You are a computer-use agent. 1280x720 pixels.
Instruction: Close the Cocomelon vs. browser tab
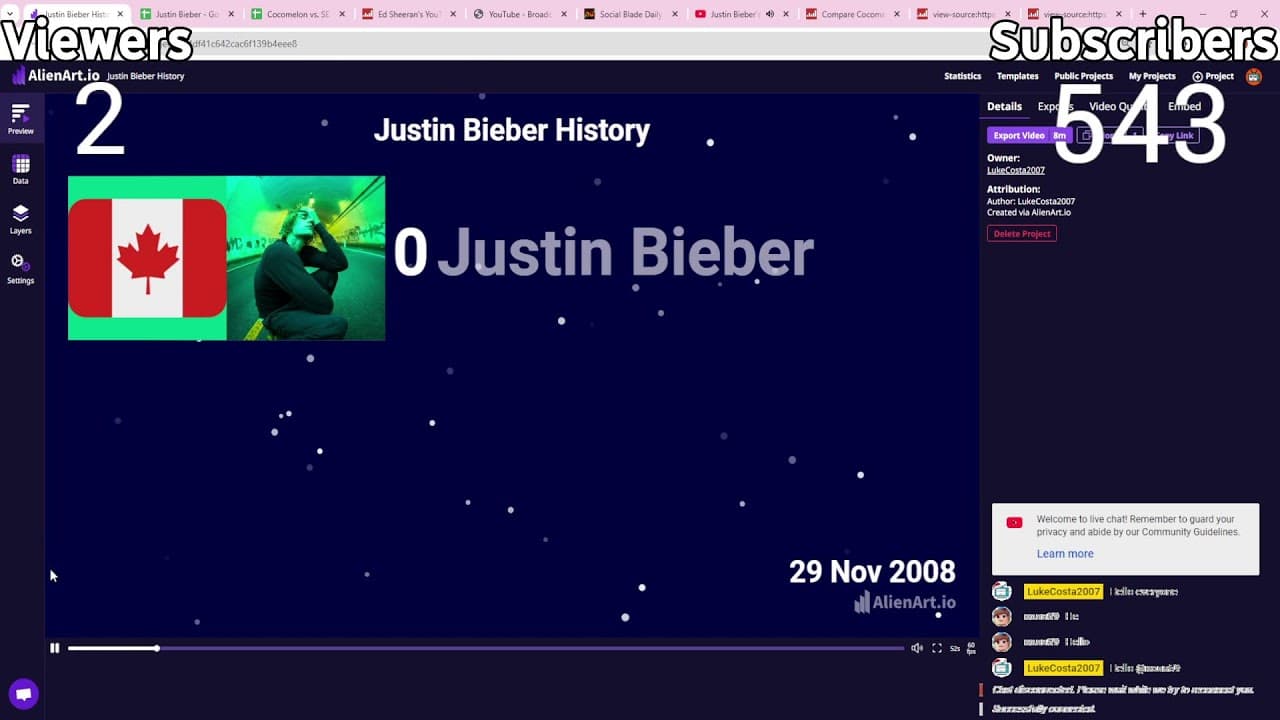(343, 14)
